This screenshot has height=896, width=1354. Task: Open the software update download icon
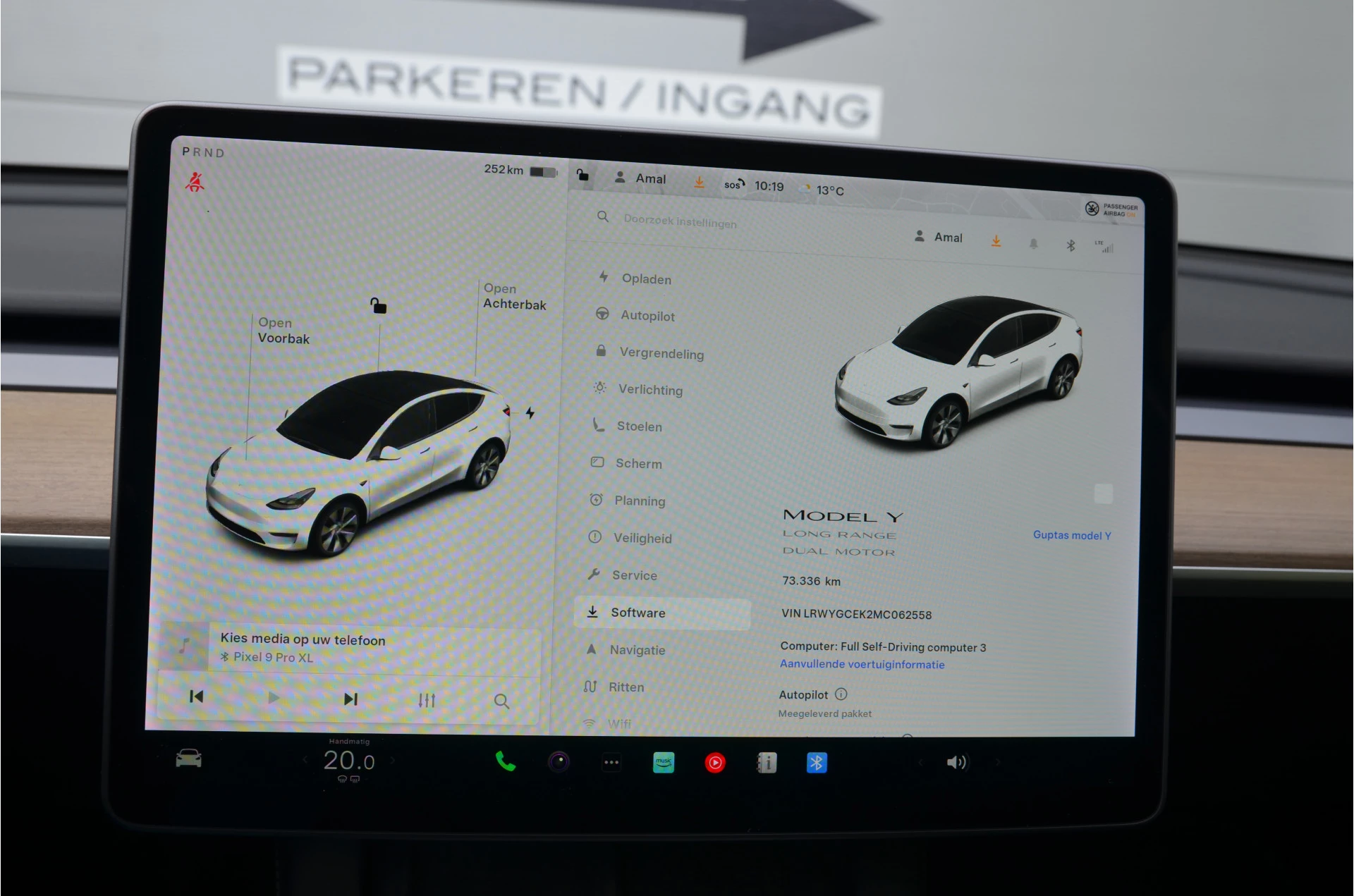(x=996, y=241)
